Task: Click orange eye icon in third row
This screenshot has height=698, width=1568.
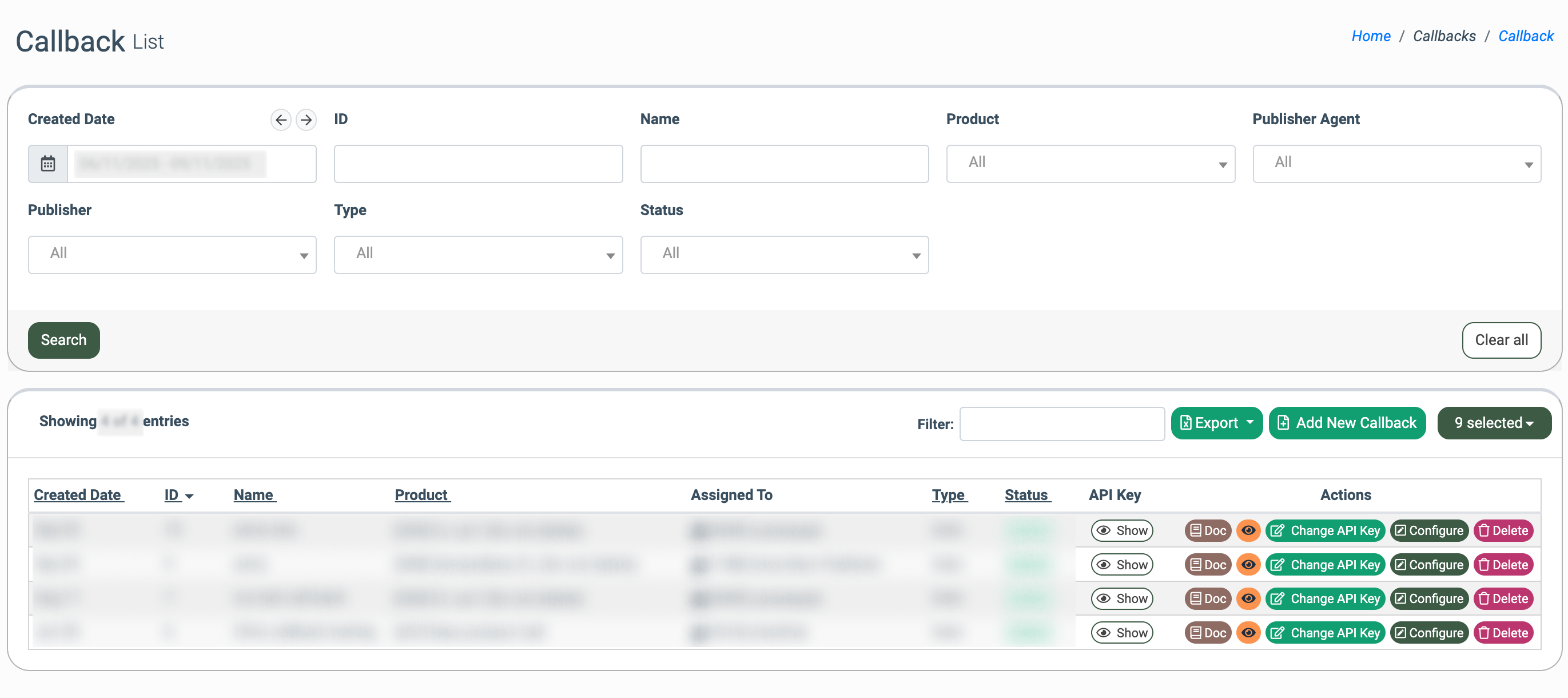Action: point(1248,598)
